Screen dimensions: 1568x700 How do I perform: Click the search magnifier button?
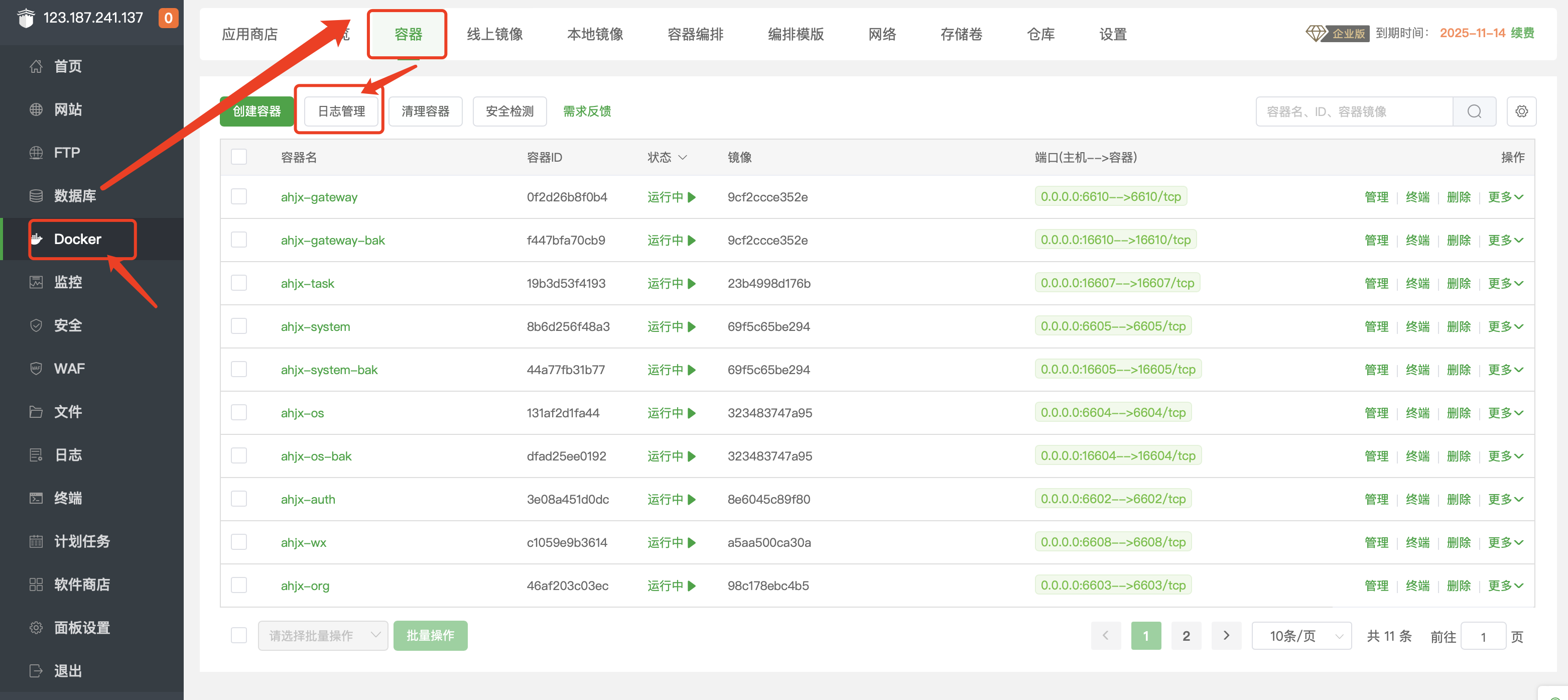pos(1474,111)
